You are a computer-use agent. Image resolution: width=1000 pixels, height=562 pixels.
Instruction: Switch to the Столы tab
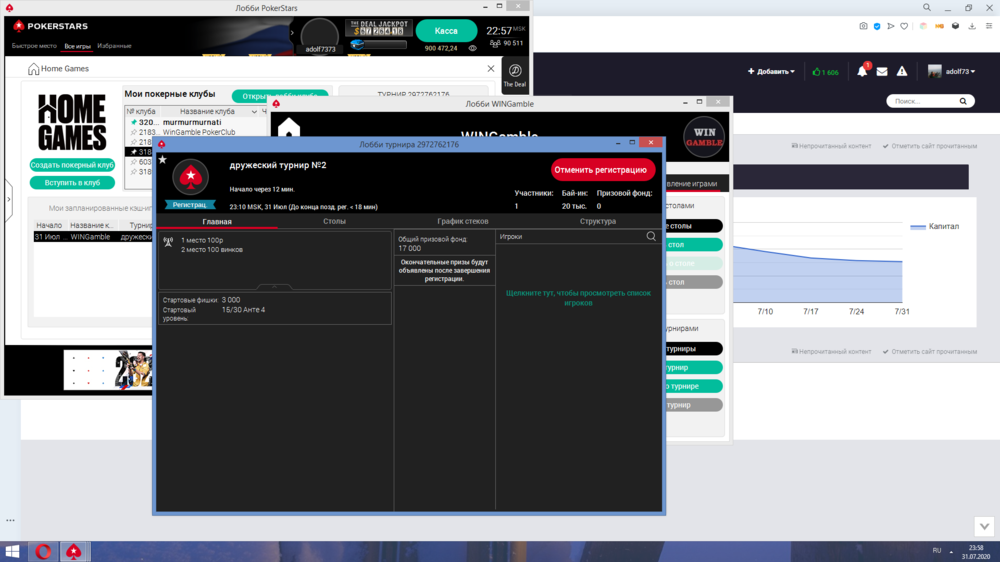[334, 221]
